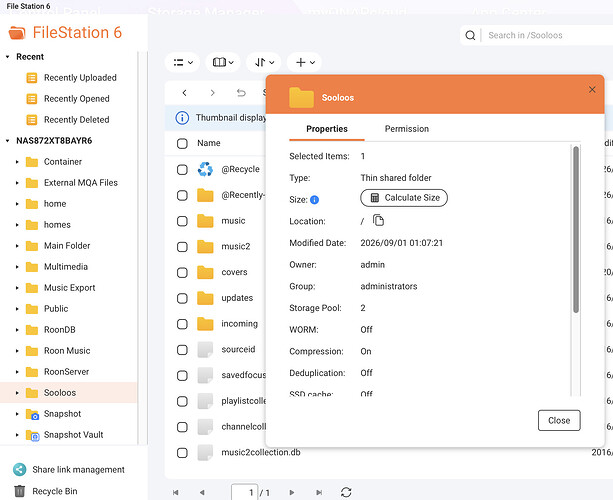This screenshot has height=500, width=613.
Task: Switch to the Permission tab
Action: (407, 129)
